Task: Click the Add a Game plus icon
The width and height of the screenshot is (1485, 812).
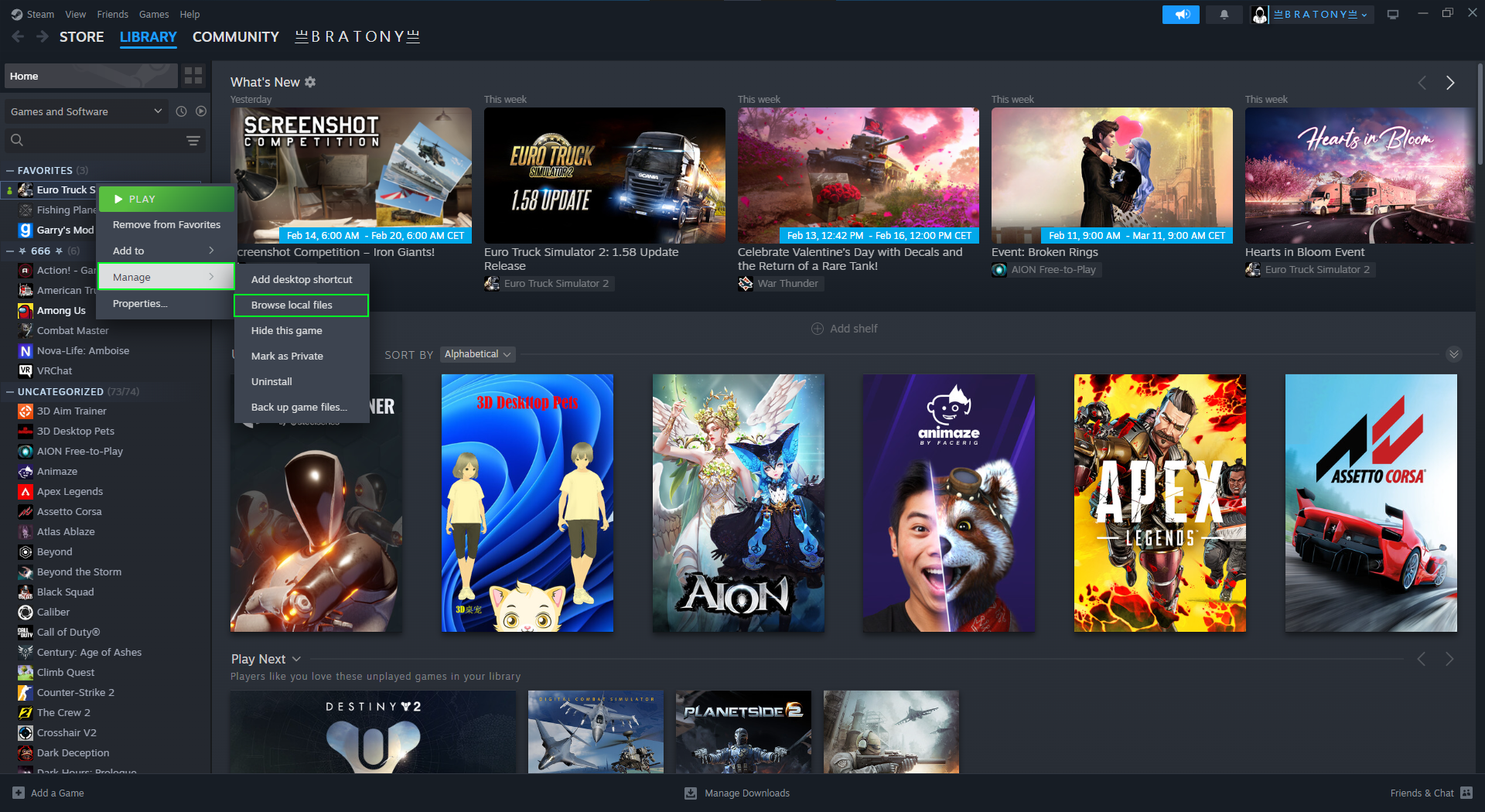Action: tap(19, 793)
